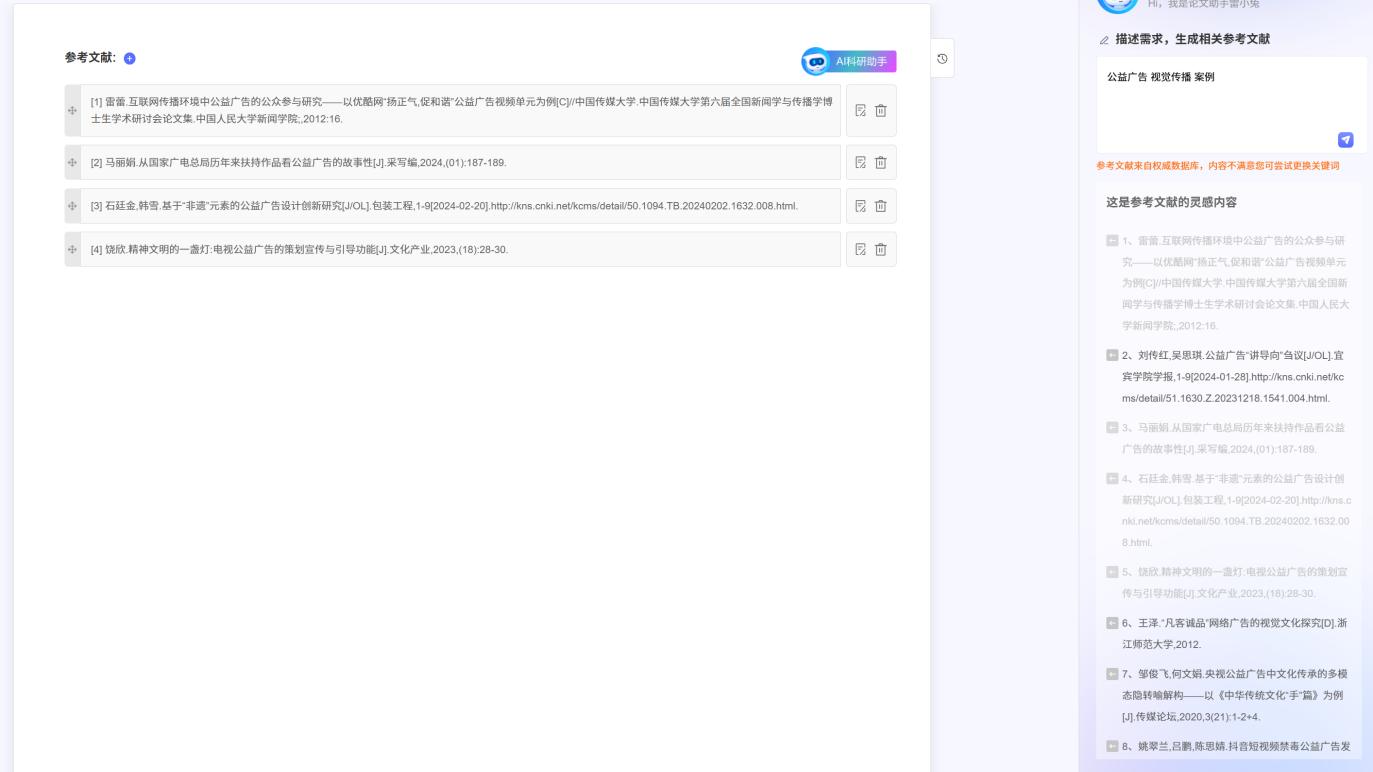Delete reference [3] by 石廷金, 韩雪

pyautogui.click(x=881, y=206)
